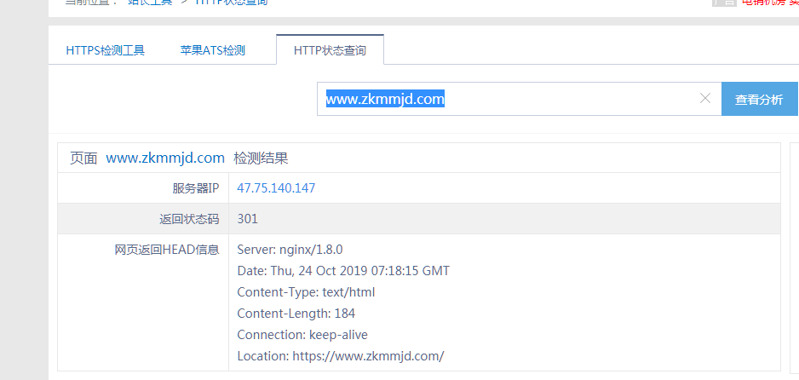Click inside the www.zkmmjd.com input field
The image size is (799, 380).
519,99
